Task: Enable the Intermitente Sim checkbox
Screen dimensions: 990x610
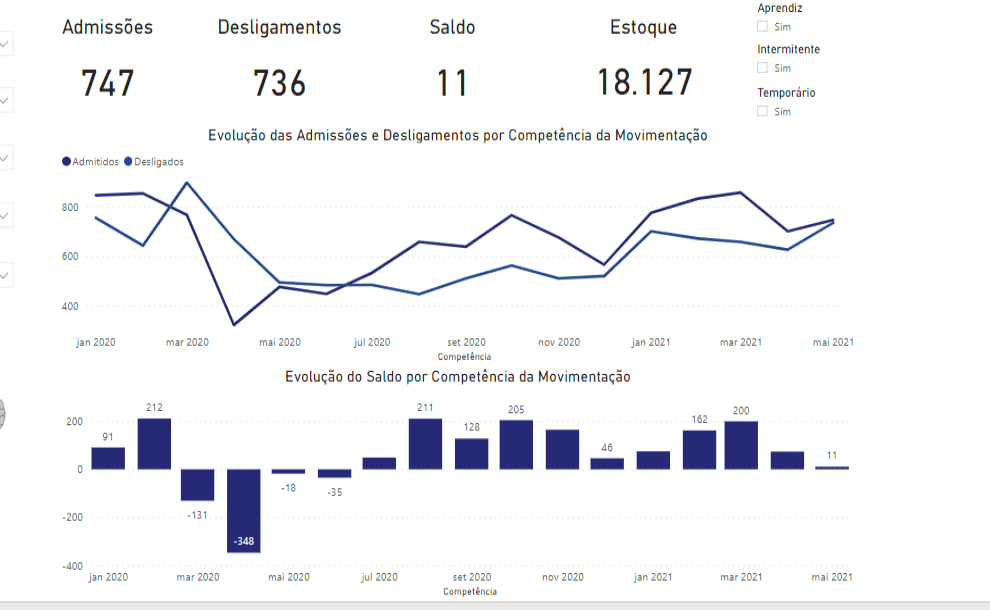Action: 763,68
